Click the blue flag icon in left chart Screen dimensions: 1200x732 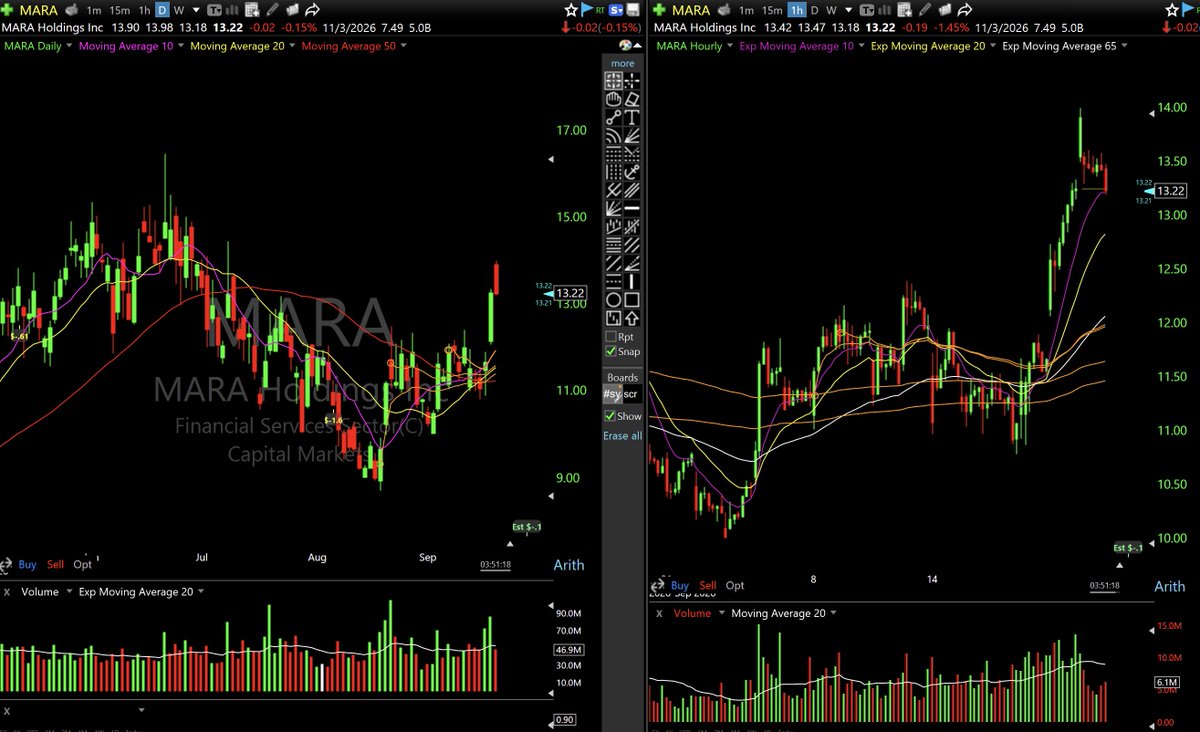click(587, 10)
